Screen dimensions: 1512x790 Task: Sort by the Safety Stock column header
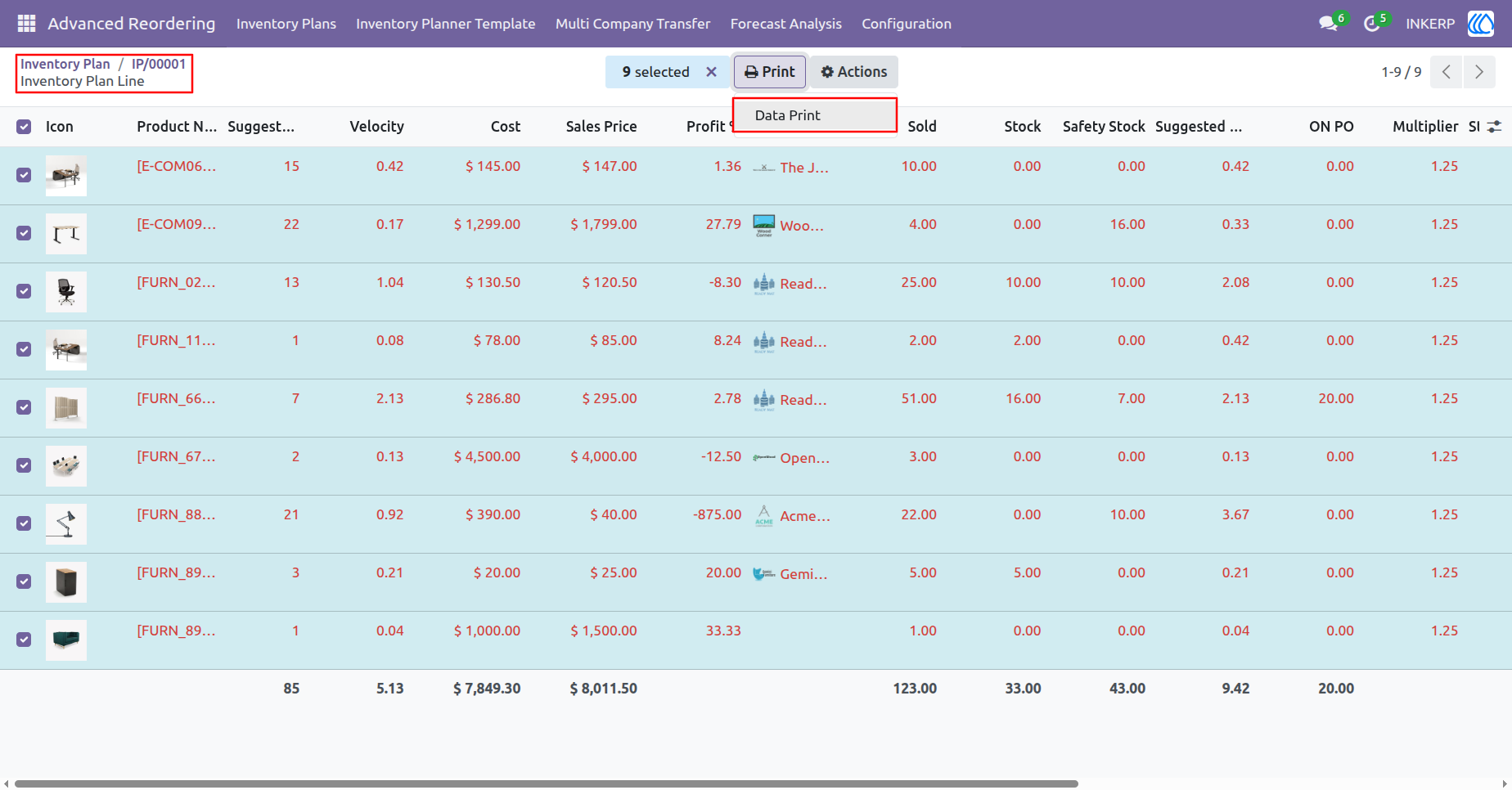[x=1104, y=127]
